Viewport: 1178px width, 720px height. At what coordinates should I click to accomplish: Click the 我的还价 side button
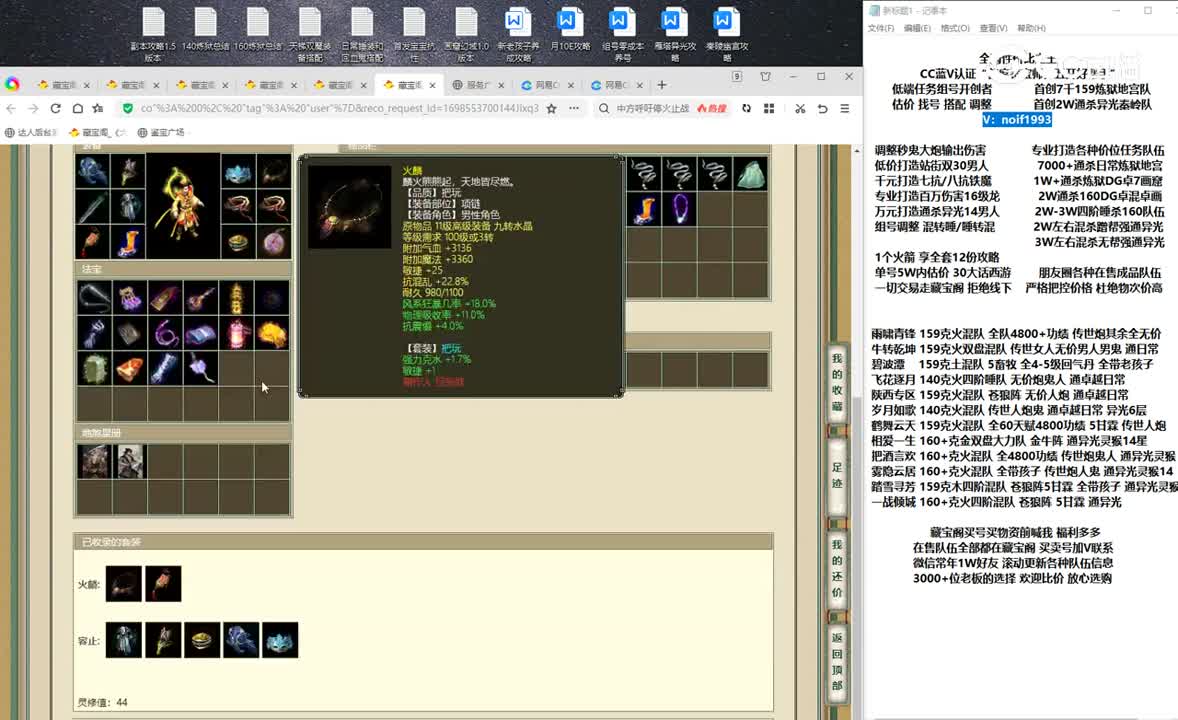[x=837, y=568]
